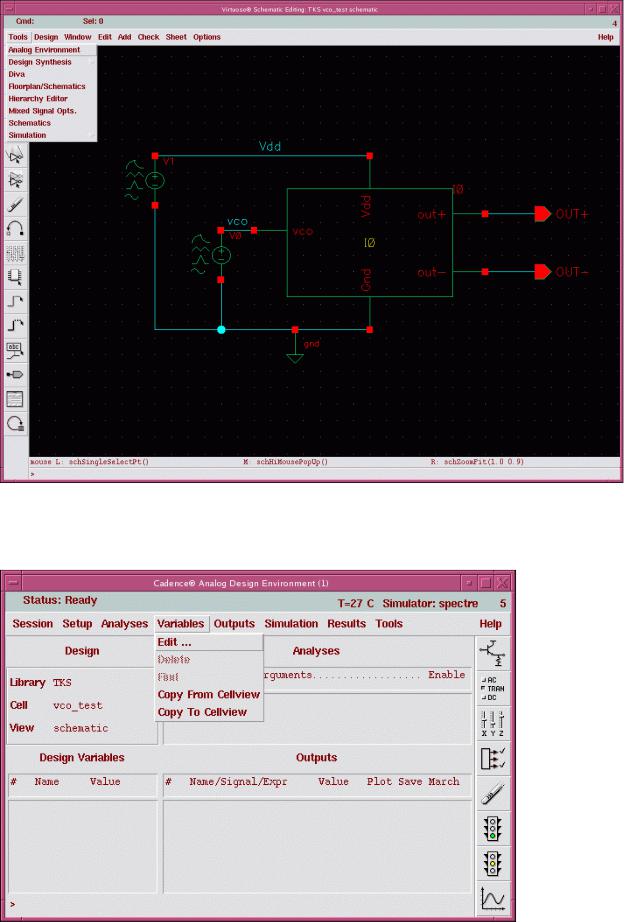The height and width of the screenshot is (922, 624).
Task: Open Help menu in Analog Design Environment
Action: [490, 623]
